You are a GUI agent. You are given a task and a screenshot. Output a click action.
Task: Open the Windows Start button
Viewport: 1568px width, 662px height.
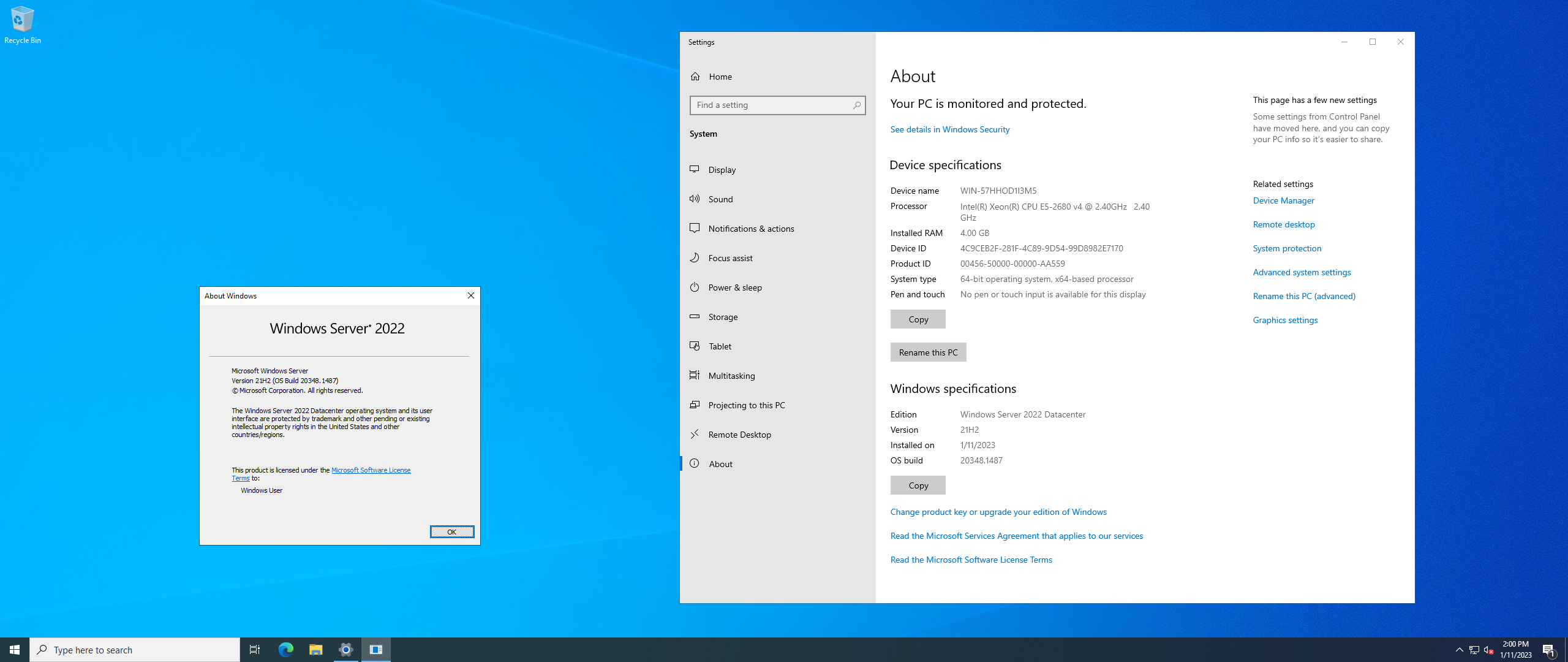tap(15, 650)
